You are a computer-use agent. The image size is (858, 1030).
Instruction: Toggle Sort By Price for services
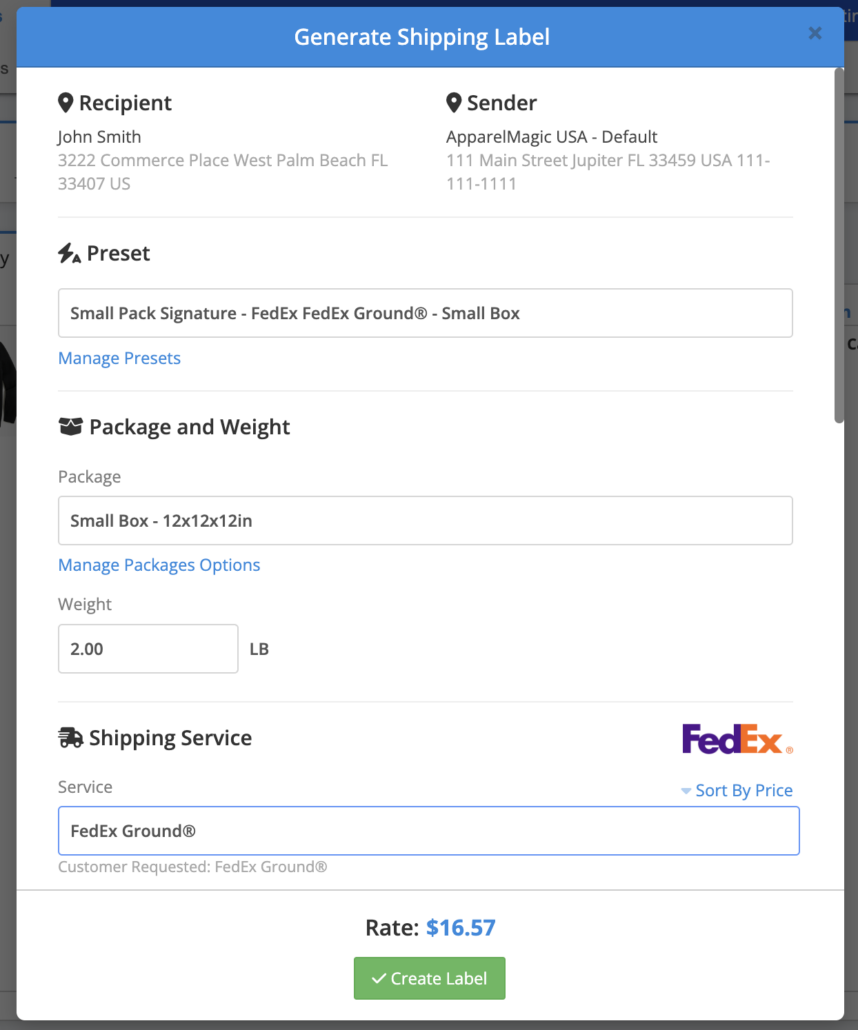coord(737,790)
